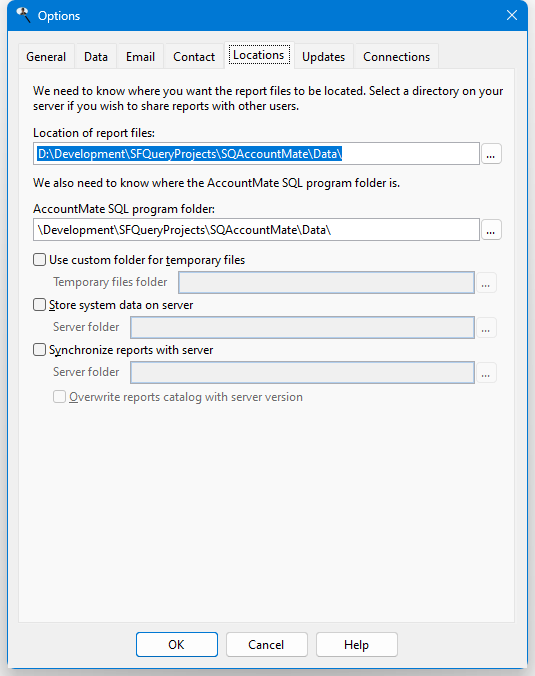Click the Location of report files field

click(x=257, y=154)
